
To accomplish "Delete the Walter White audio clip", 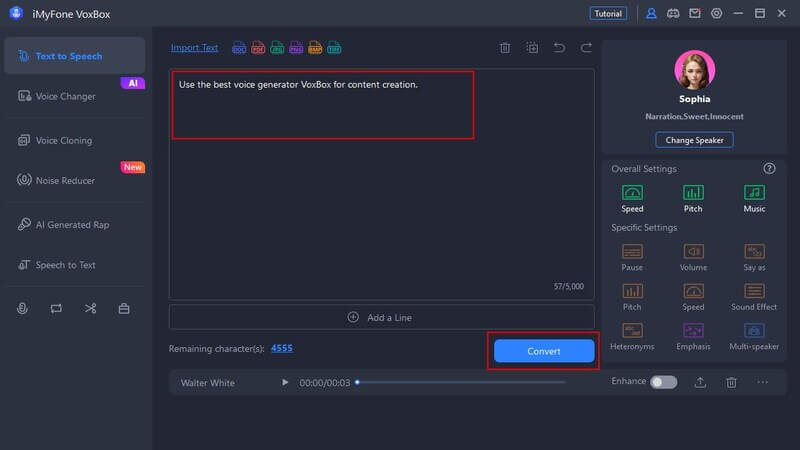I will (x=731, y=382).
